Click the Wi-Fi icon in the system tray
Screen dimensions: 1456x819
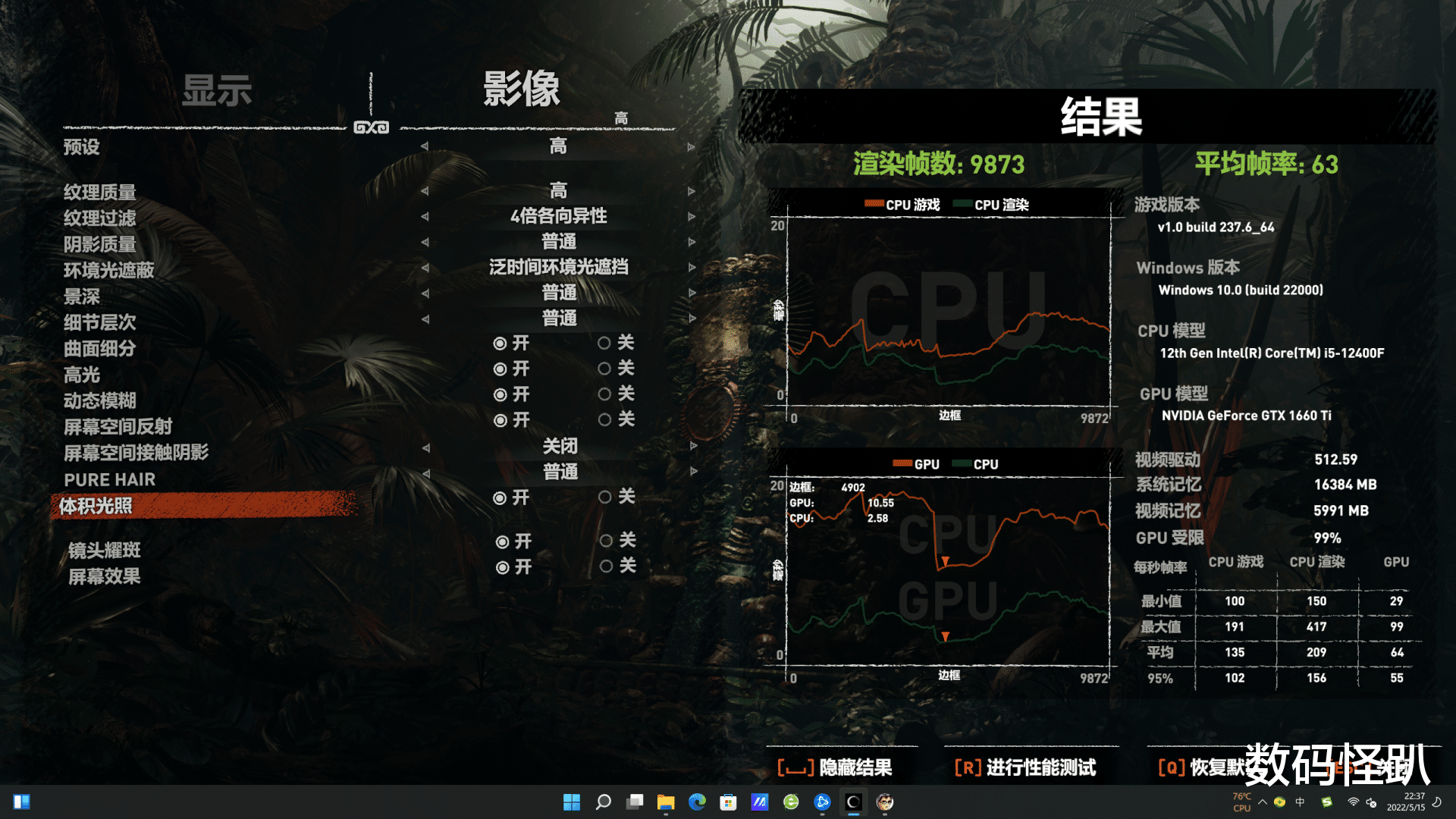(x=1354, y=802)
